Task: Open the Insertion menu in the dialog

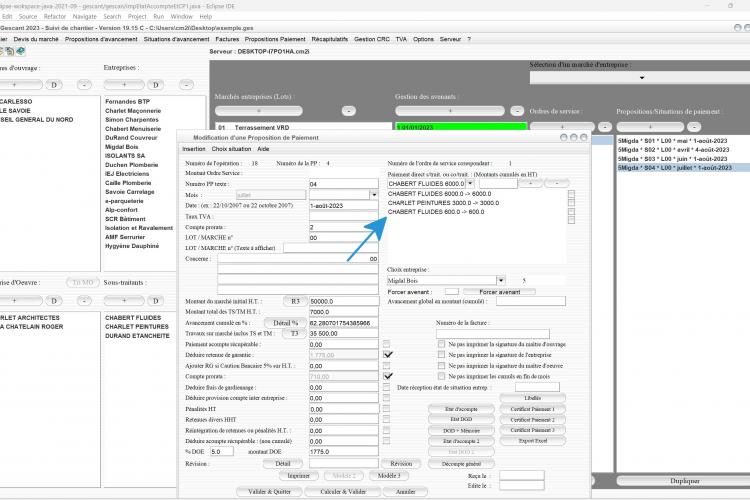Action: [194, 149]
